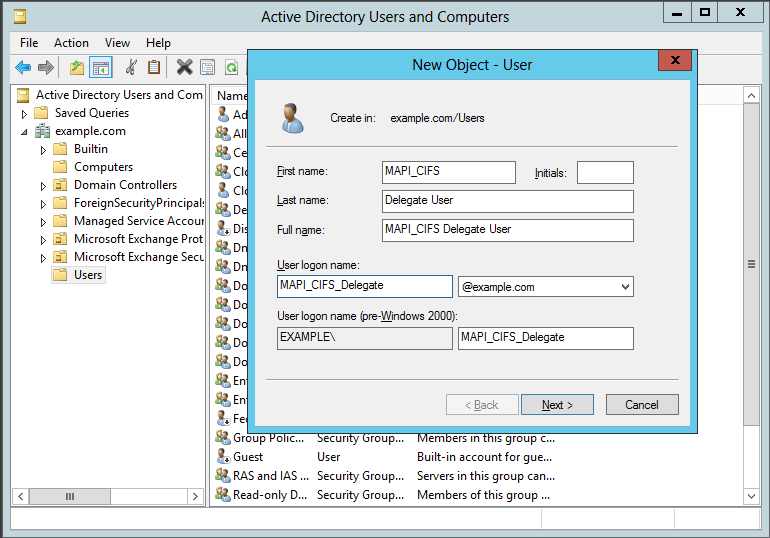The height and width of the screenshot is (538, 770).
Task: Open the View menu
Action: 117,43
